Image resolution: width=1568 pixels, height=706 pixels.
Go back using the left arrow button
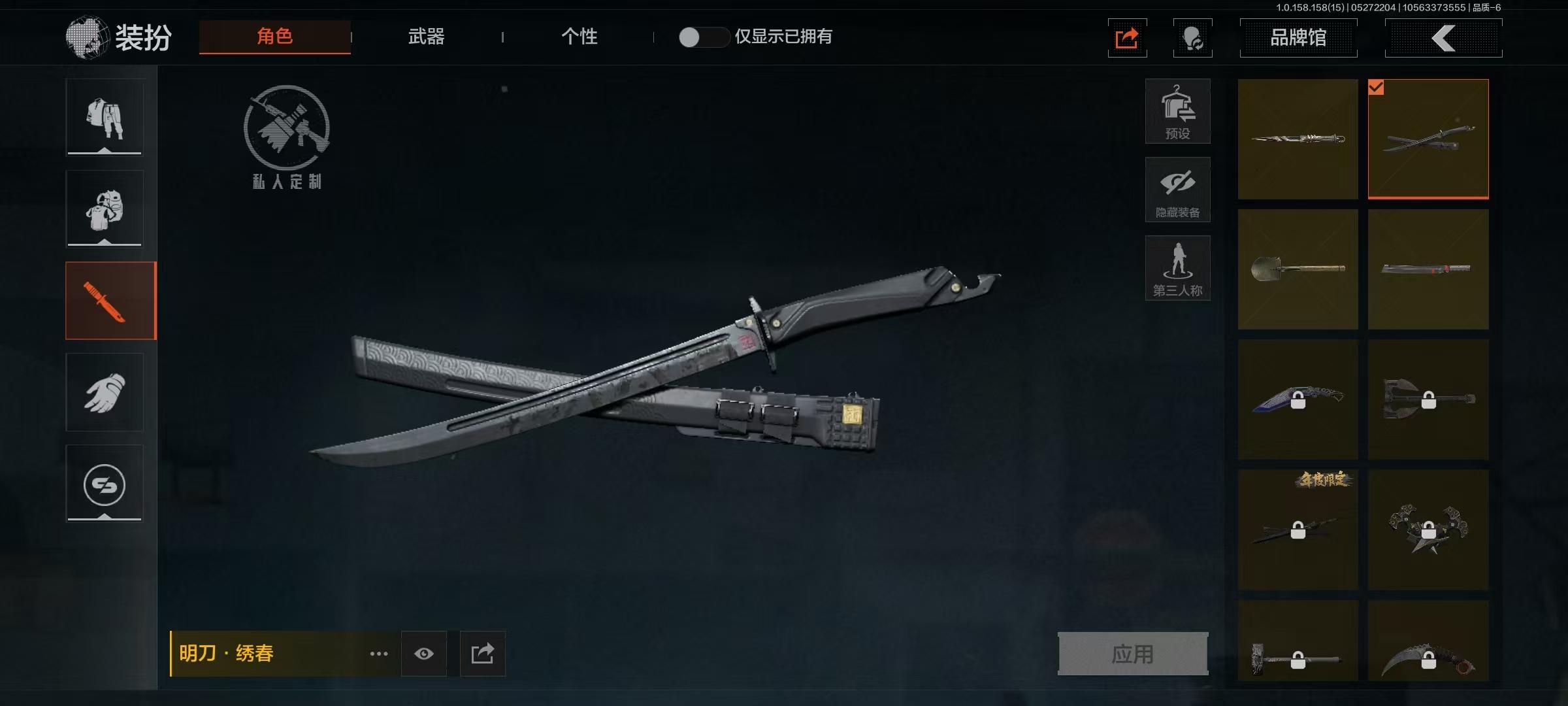1443,38
